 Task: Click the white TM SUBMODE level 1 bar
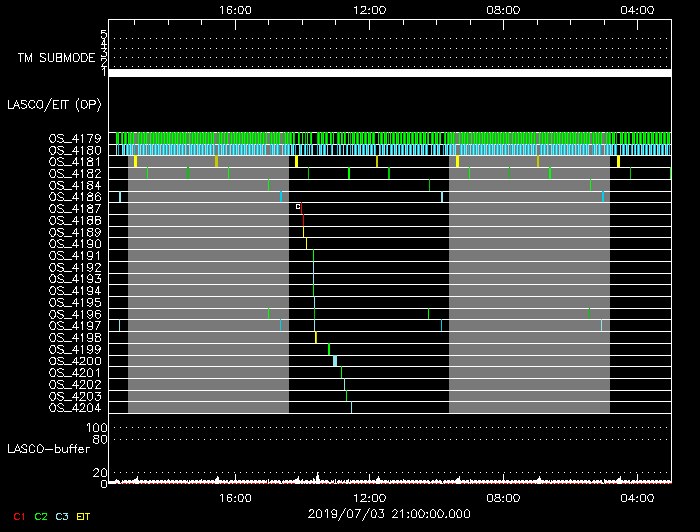pos(389,73)
